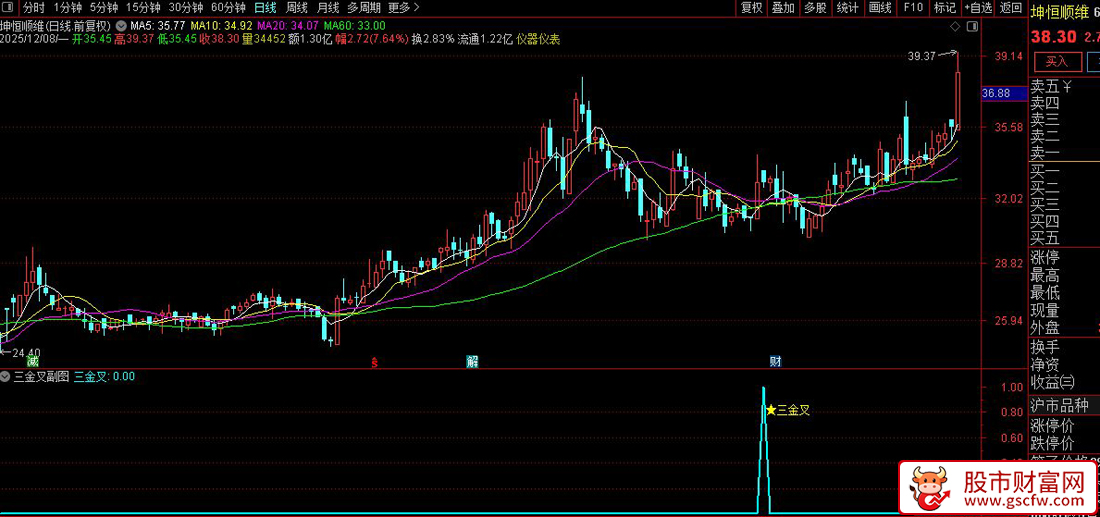Click the red S marker below the chart

[x=375, y=360]
